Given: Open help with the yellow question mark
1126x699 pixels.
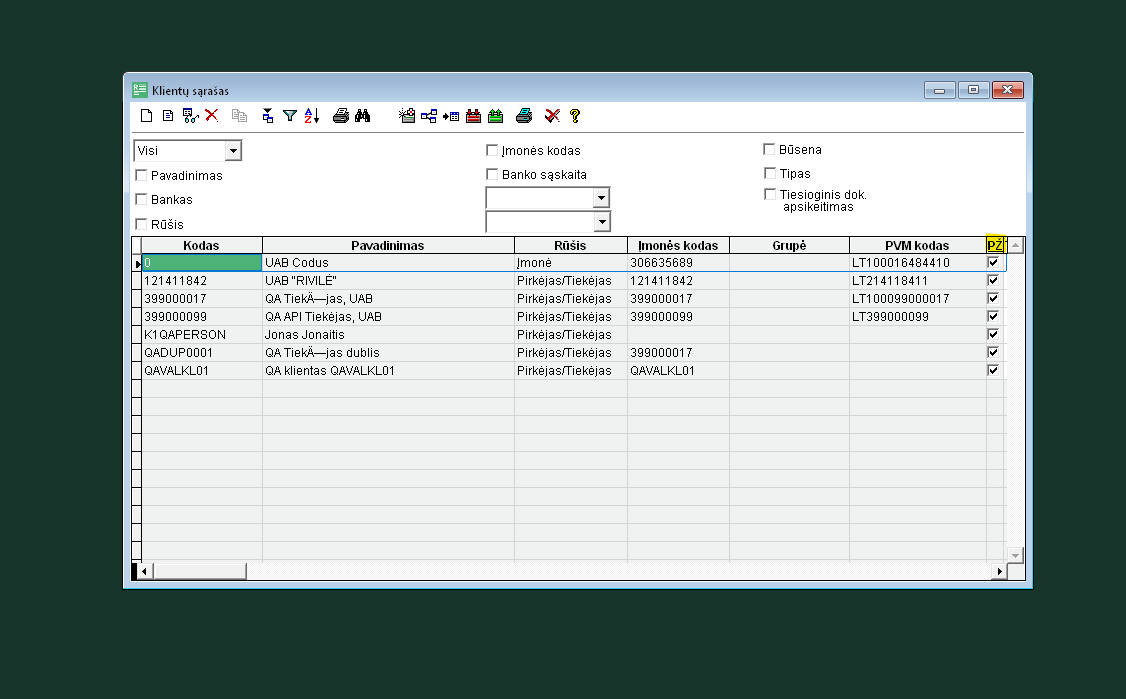Looking at the screenshot, I should pos(574,116).
